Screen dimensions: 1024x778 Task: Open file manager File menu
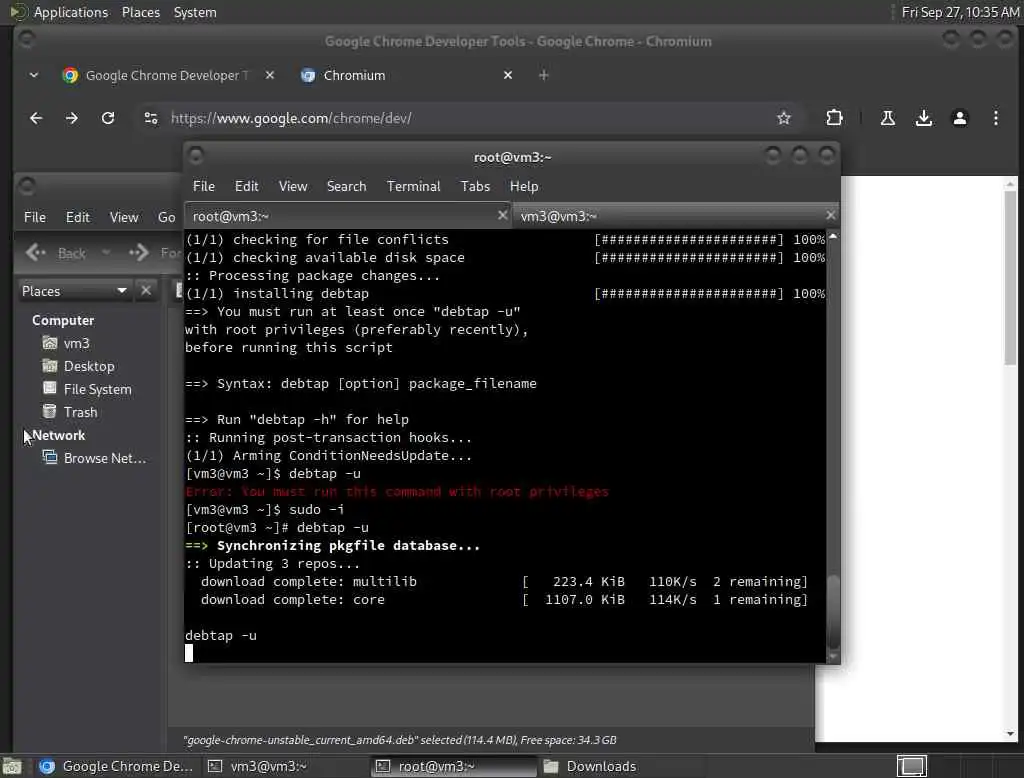click(x=35, y=217)
